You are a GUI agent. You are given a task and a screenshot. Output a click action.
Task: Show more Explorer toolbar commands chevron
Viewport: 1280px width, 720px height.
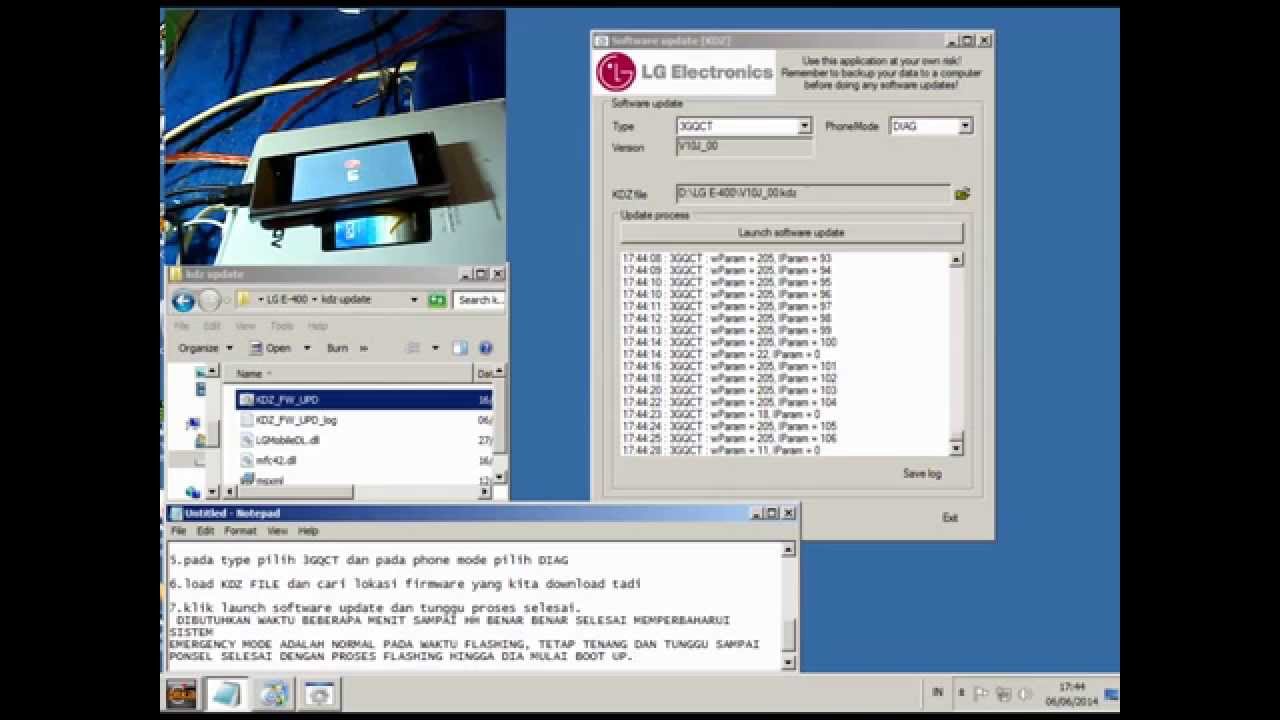(364, 348)
